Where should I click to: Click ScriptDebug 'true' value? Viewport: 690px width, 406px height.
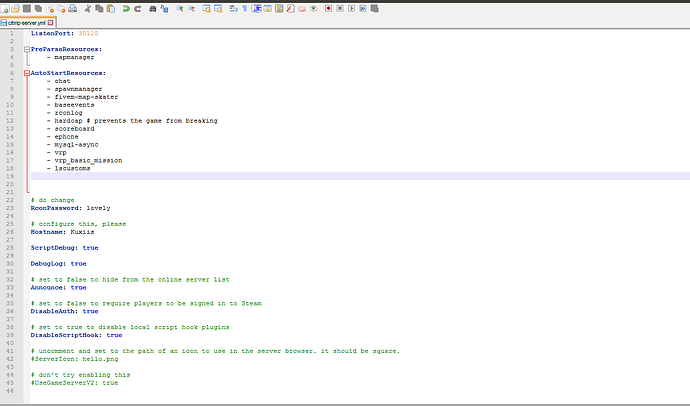click(90, 248)
